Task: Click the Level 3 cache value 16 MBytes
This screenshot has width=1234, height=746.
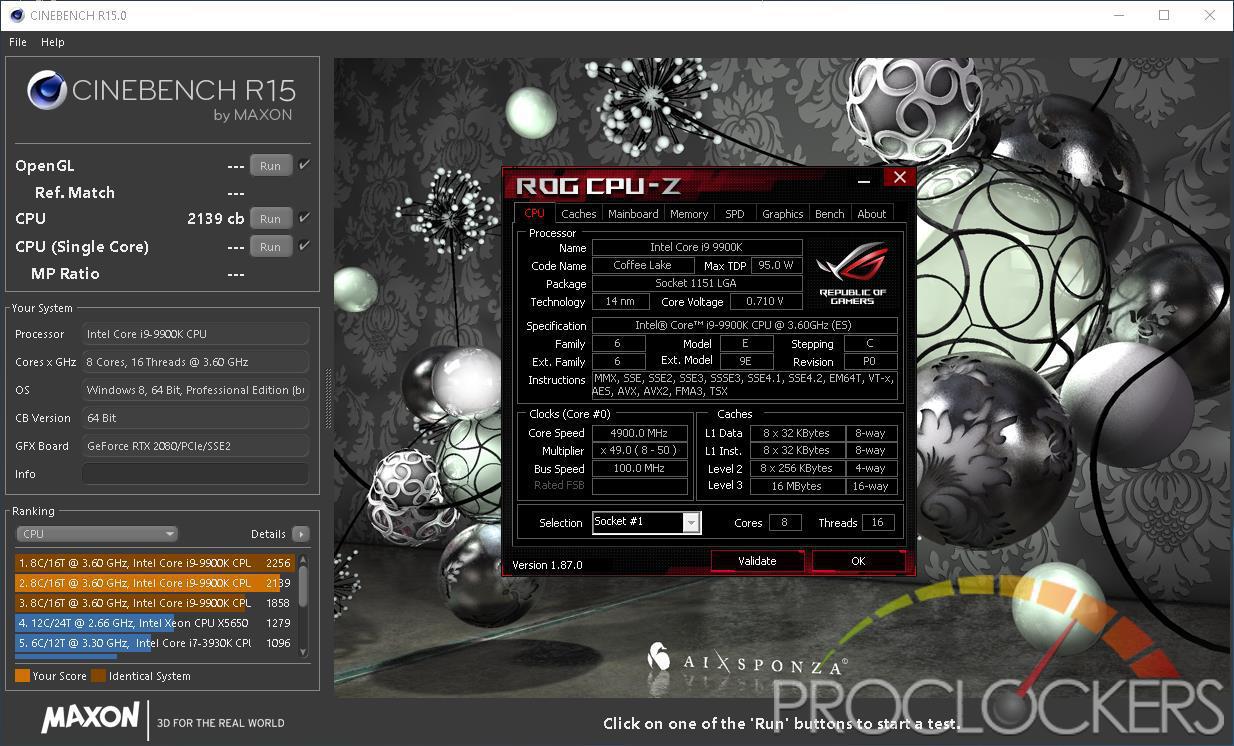Action: pyautogui.click(x=797, y=487)
